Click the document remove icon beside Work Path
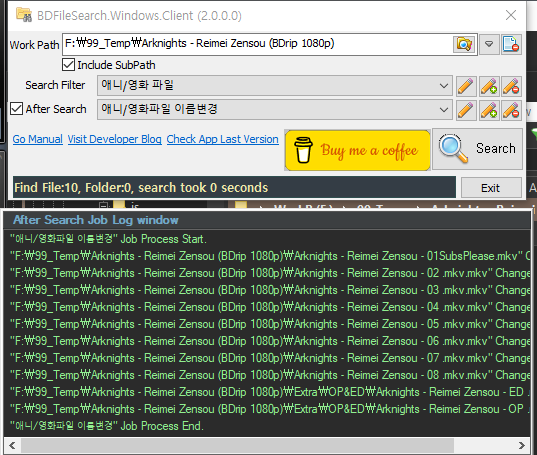The height and width of the screenshot is (455, 537). tap(511, 45)
